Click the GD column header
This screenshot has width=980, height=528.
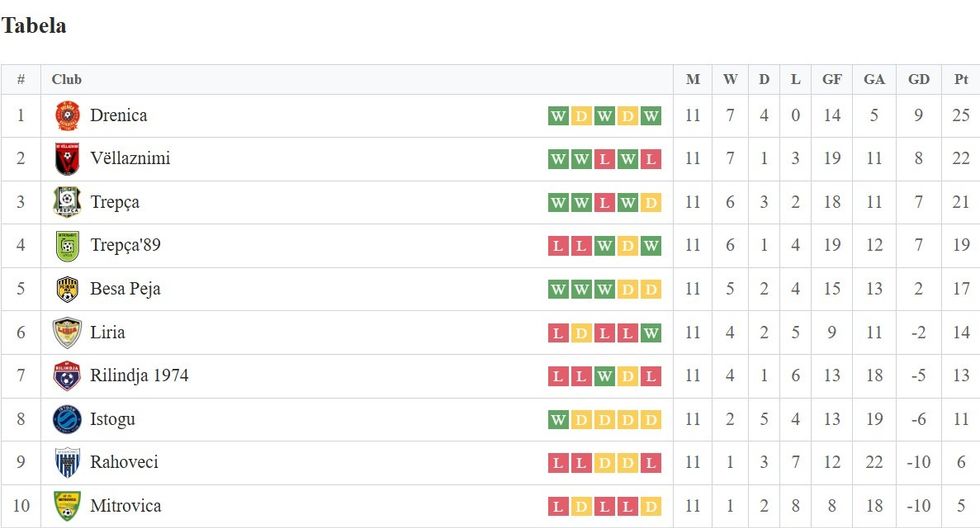pyautogui.click(x=918, y=80)
